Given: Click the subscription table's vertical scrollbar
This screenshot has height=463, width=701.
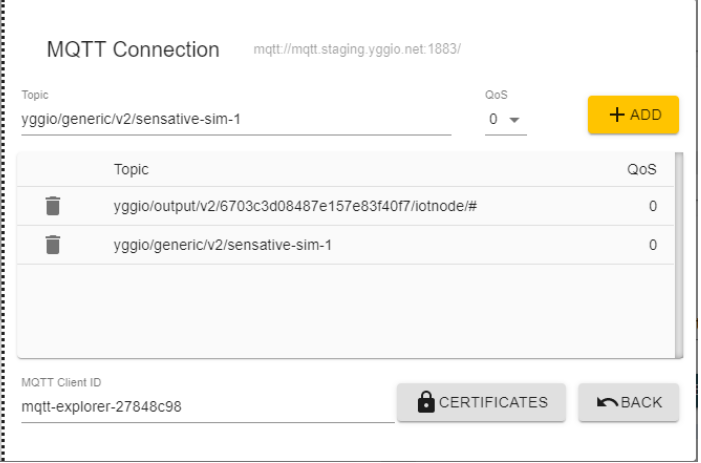Looking at the screenshot, I should [680, 256].
